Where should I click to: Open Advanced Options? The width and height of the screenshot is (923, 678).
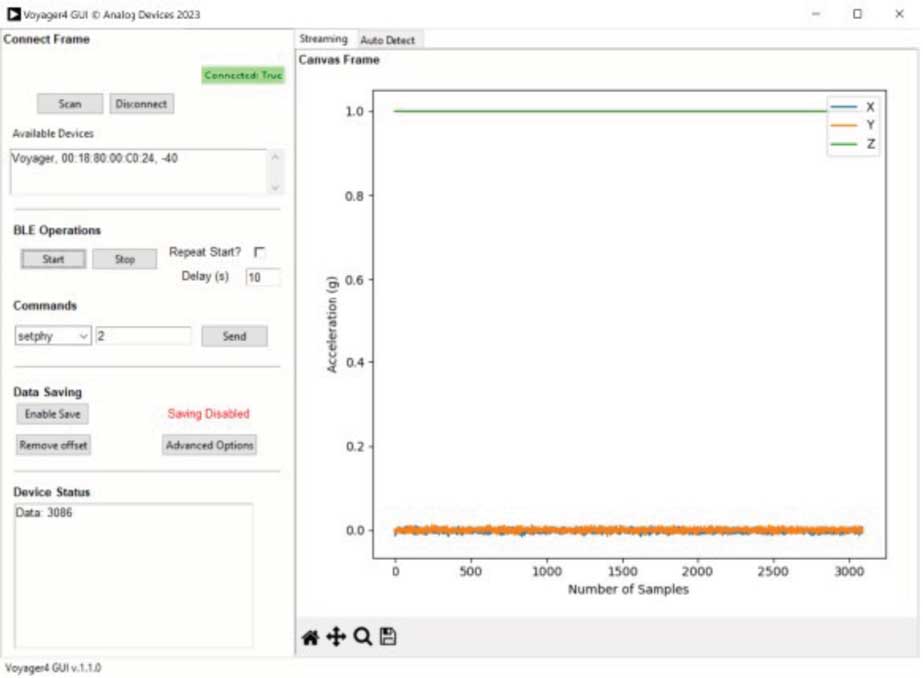coord(209,445)
